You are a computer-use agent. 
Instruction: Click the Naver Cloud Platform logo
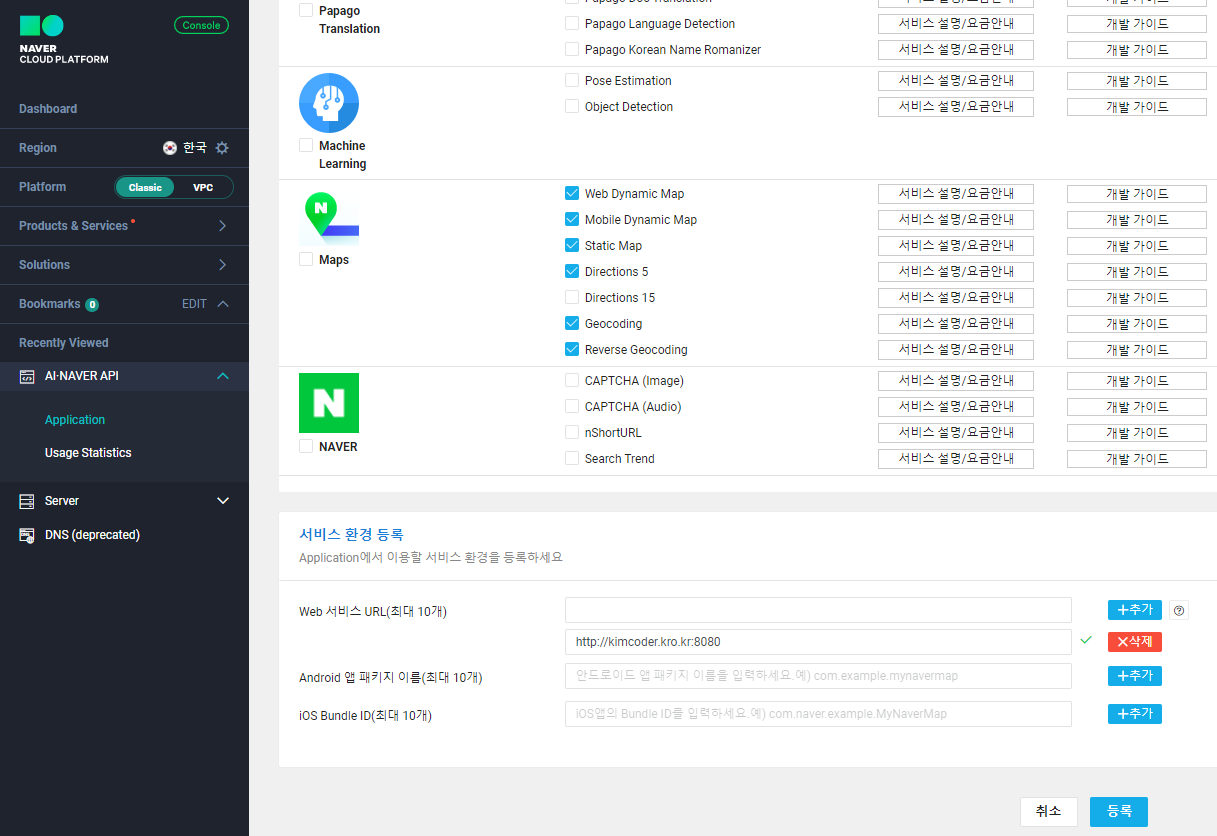[64, 40]
